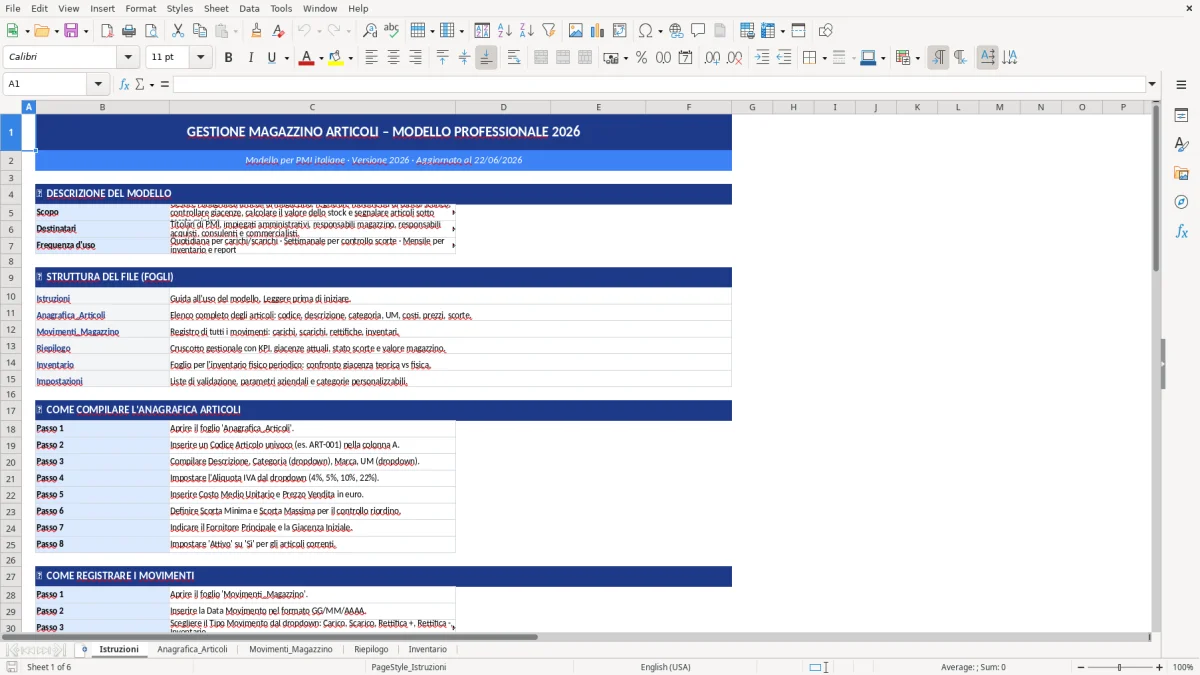This screenshot has width=1200, height=675.
Task: Apply the red font color
Action: (305, 58)
